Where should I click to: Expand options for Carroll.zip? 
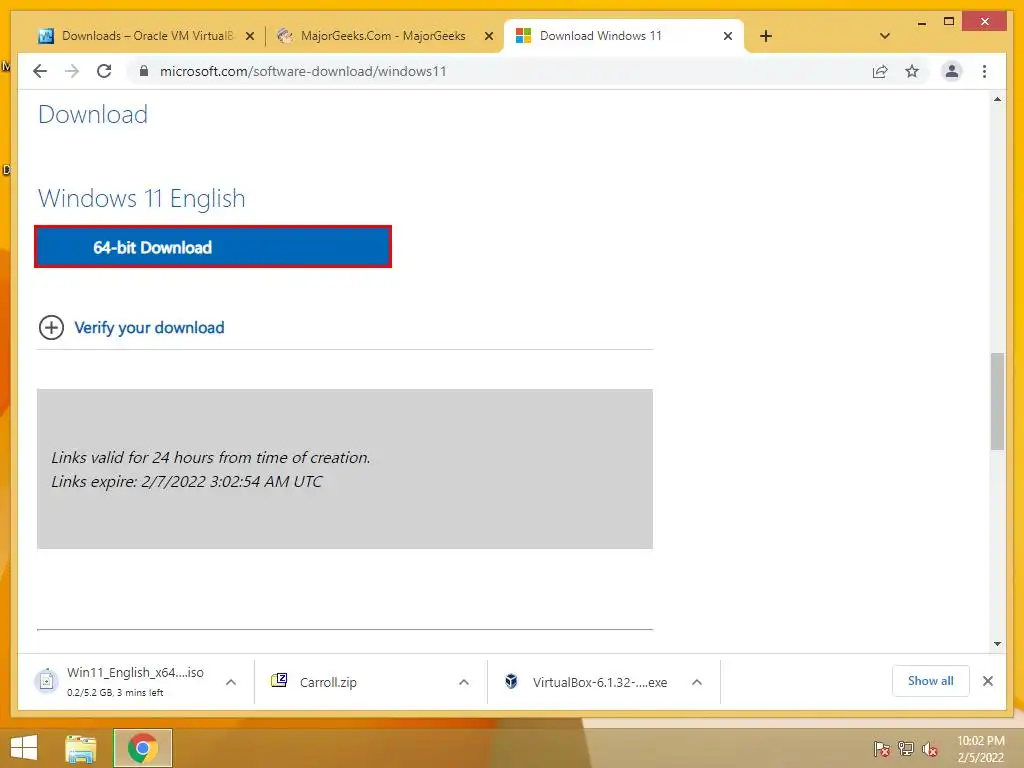tap(464, 682)
